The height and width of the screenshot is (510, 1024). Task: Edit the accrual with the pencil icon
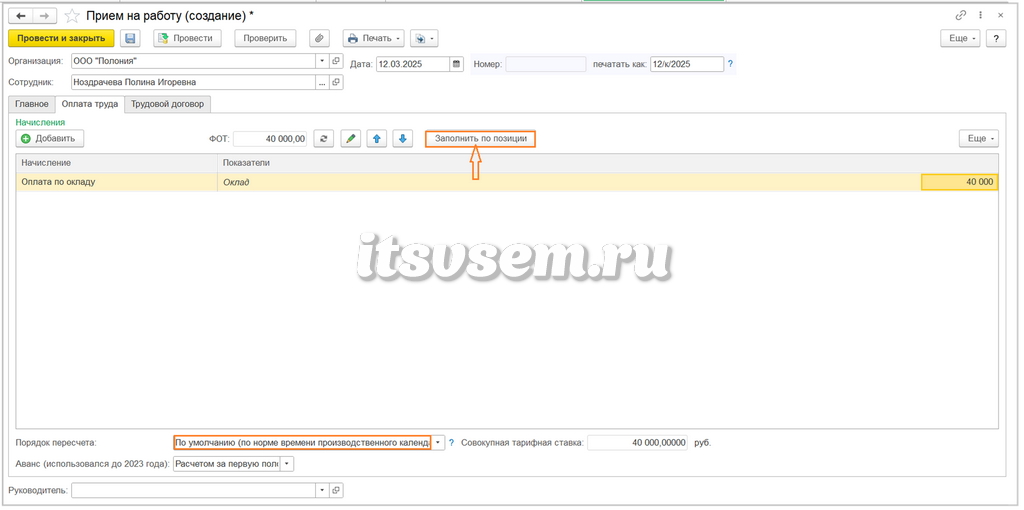pyautogui.click(x=351, y=138)
